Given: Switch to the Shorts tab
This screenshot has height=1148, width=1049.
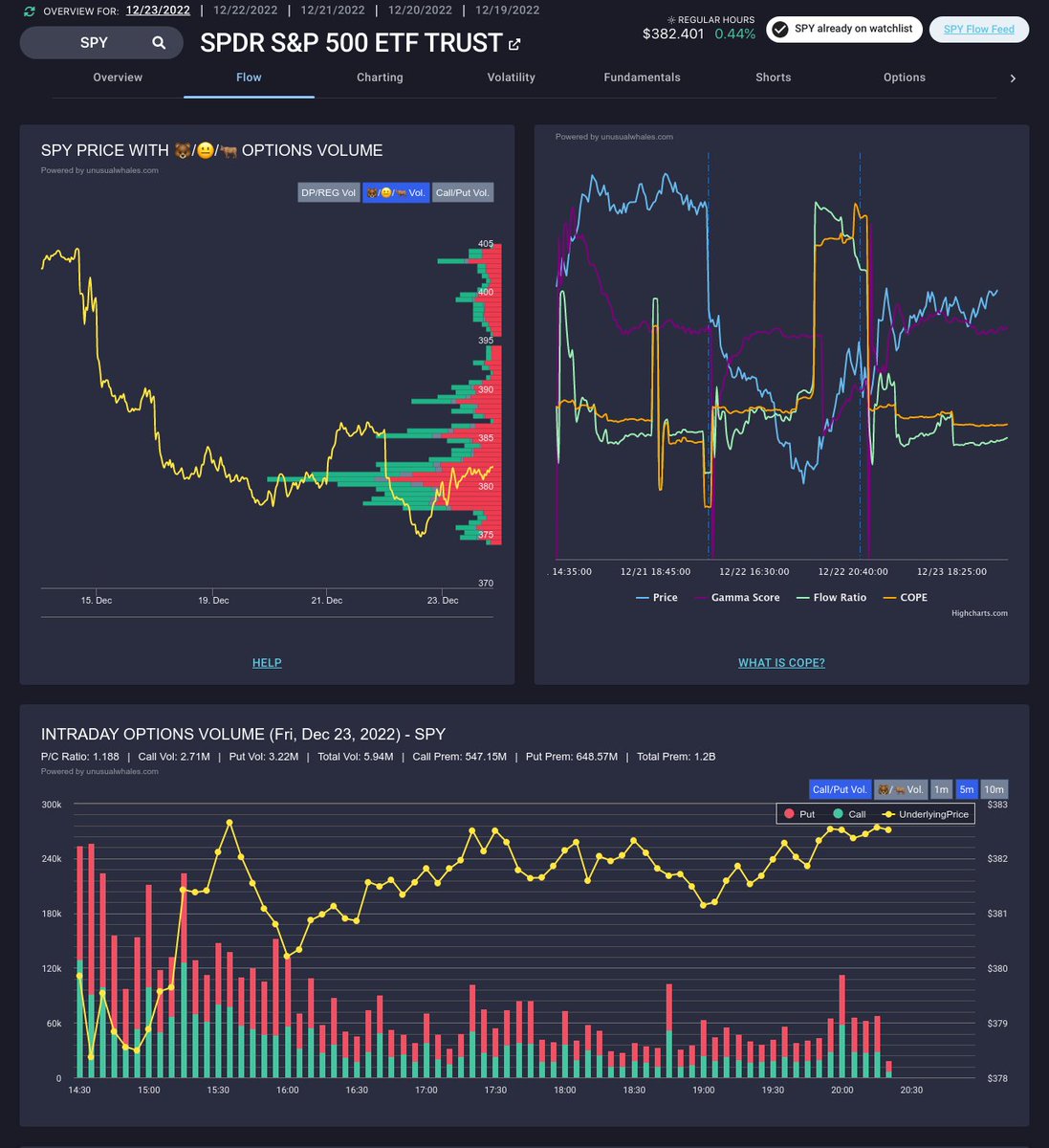Looking at the screenshot, I should (x=774, y=77).
